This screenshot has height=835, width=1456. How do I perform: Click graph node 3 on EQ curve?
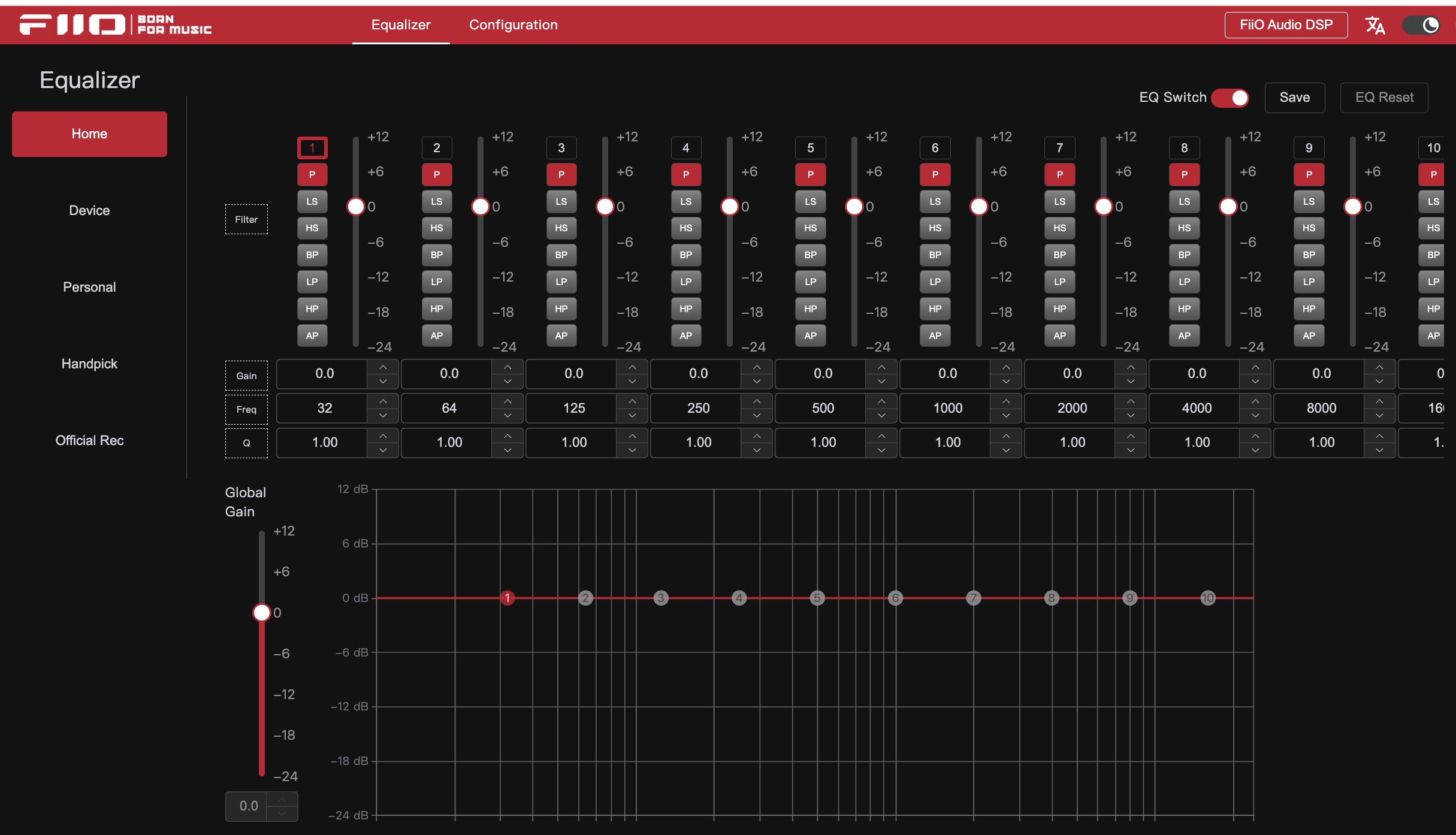point(661,598)
